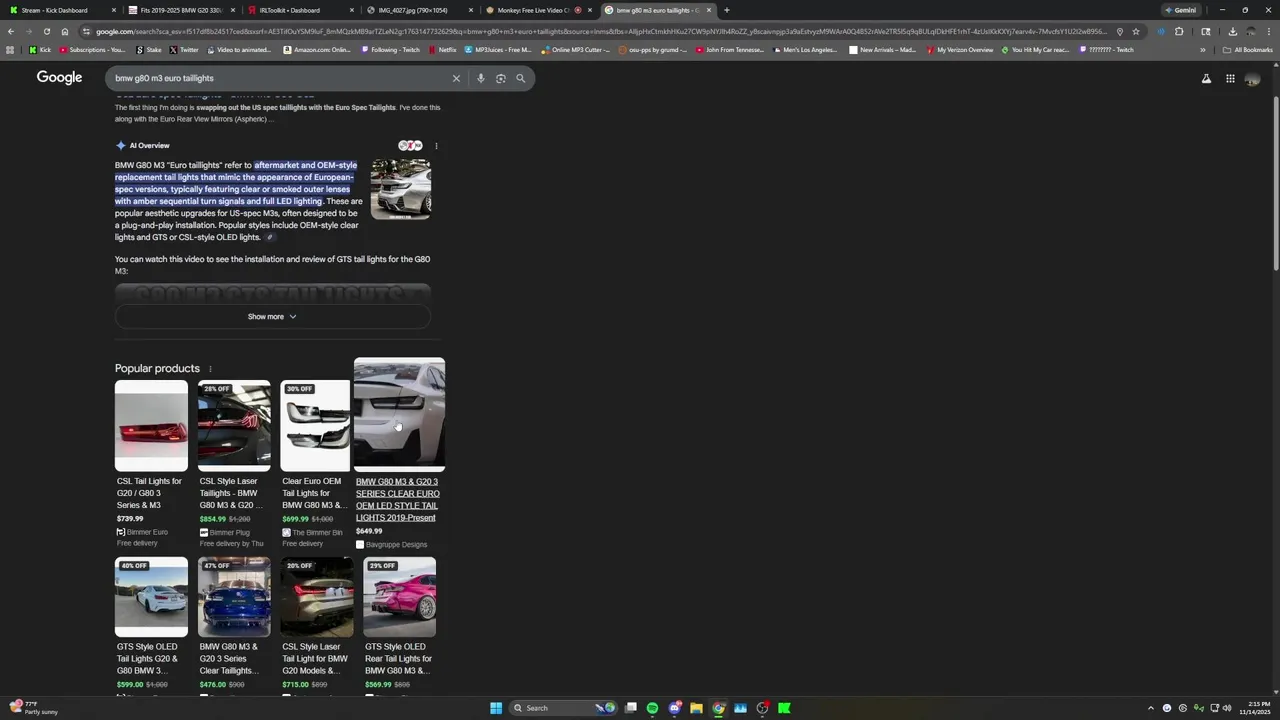This screenshot has width=1280, height=720.
Task: Click the Chrome taskbar icon
Action: coord(718,708)
